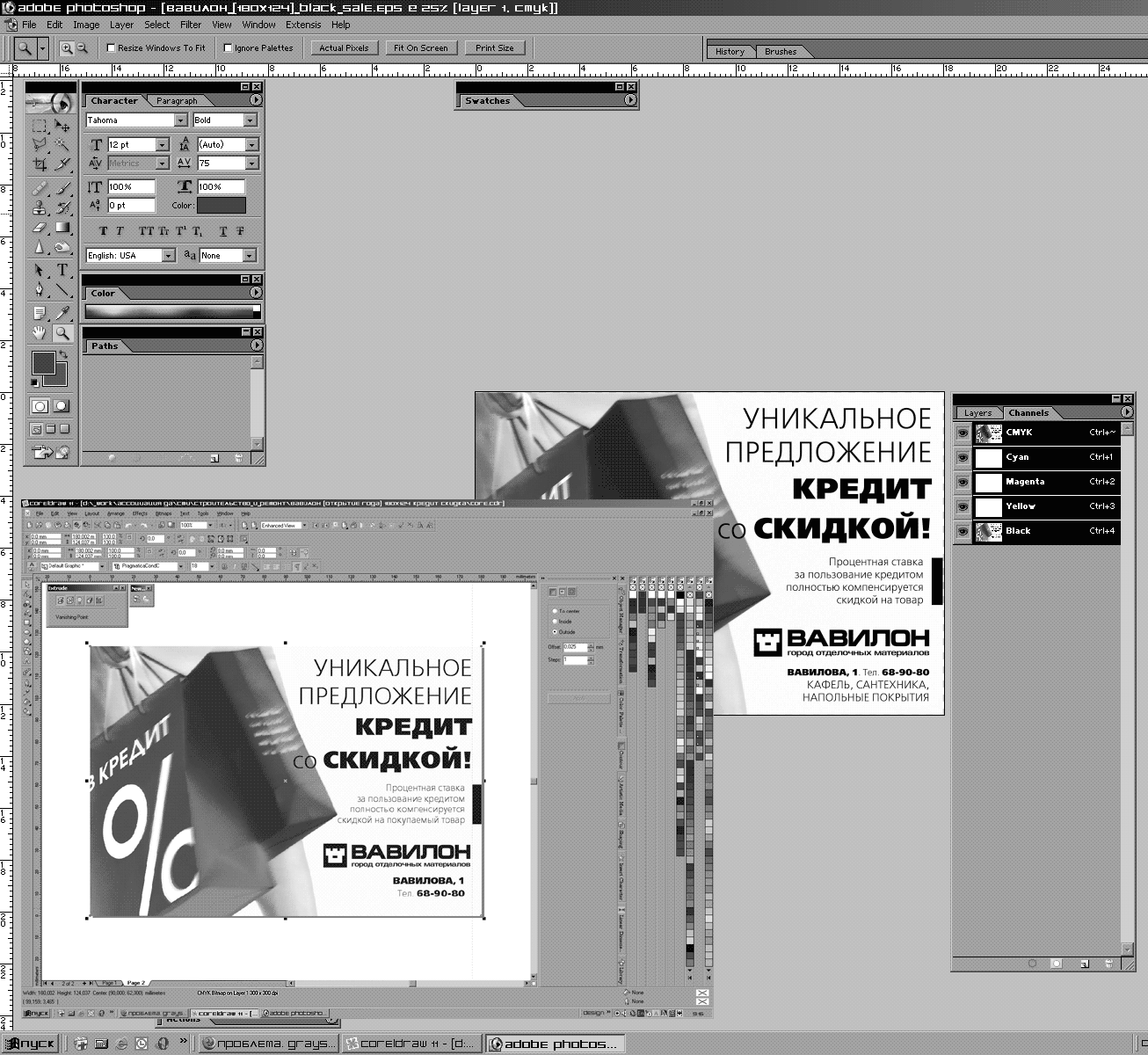Select the Type tool in toolbox
The width and height of the screenshot is (1148, 1055).
pyautogui.click(x=62, y=270)
